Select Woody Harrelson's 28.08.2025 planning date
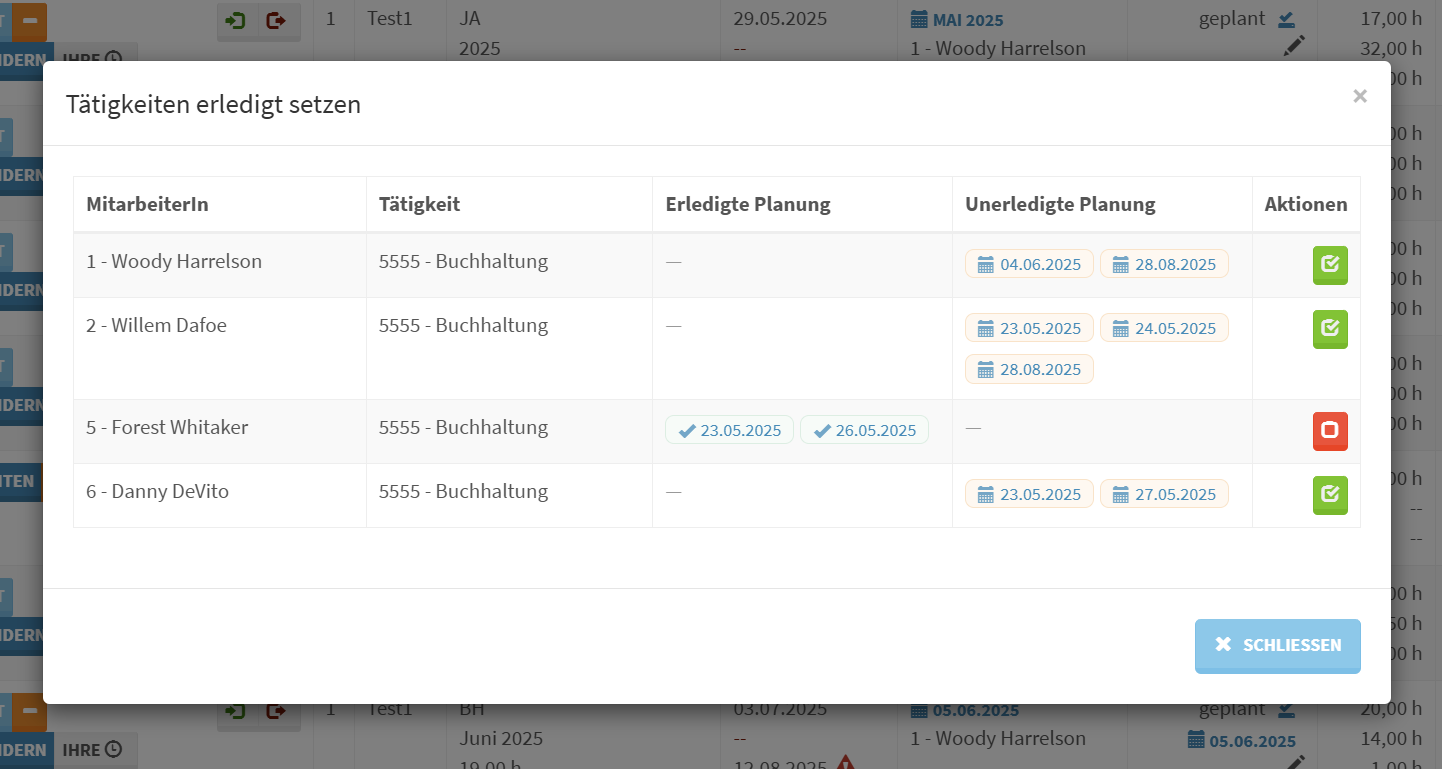 click(1164, 264)
